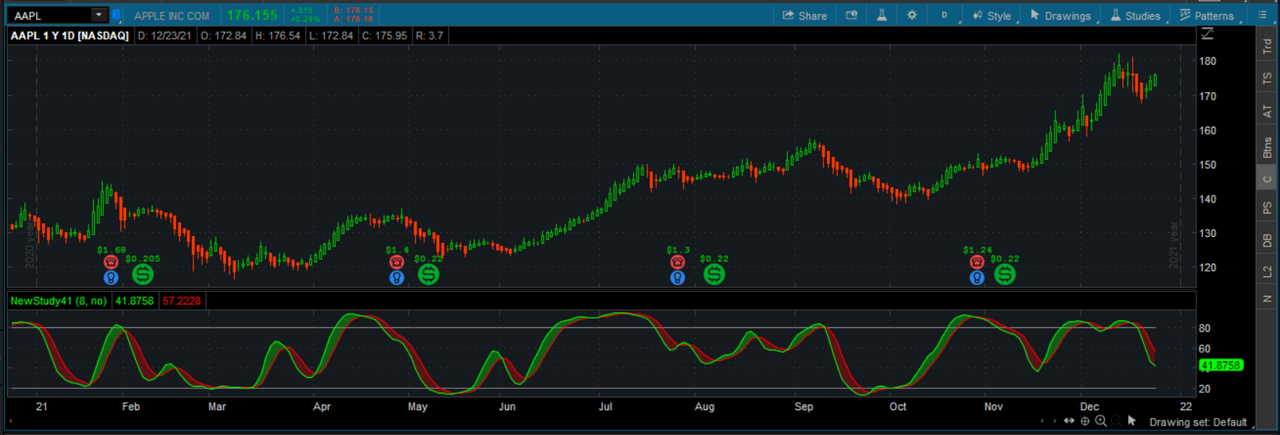Open the quick time frame camera icon
Image resolution: width=1280 pixels, height=435 pixels.
click(851, 15)
